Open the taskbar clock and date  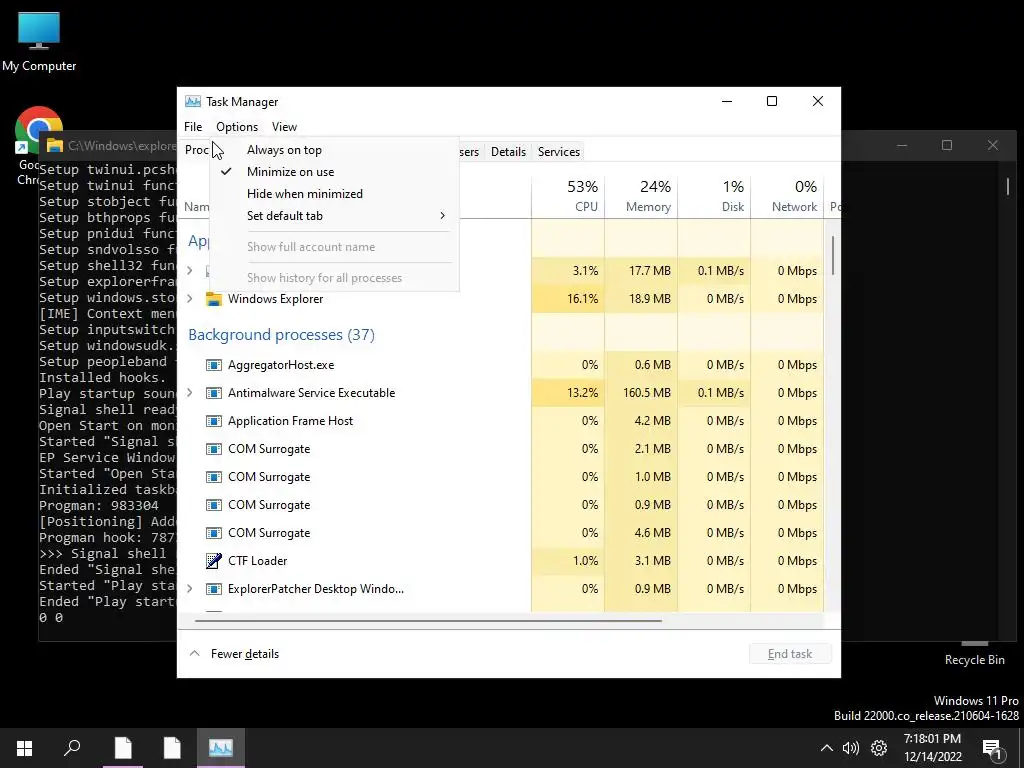pos(933,748)
